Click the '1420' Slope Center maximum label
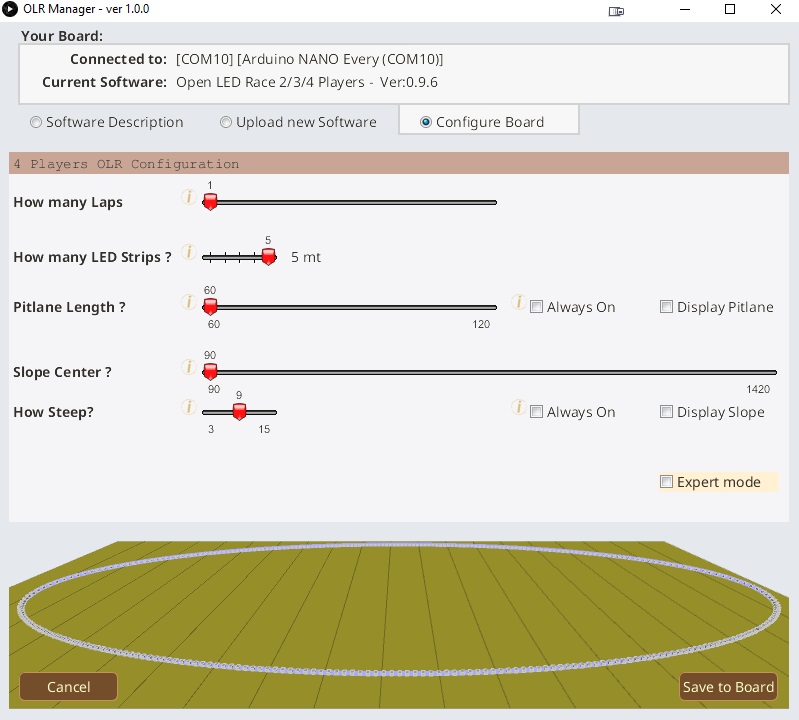 758,389
